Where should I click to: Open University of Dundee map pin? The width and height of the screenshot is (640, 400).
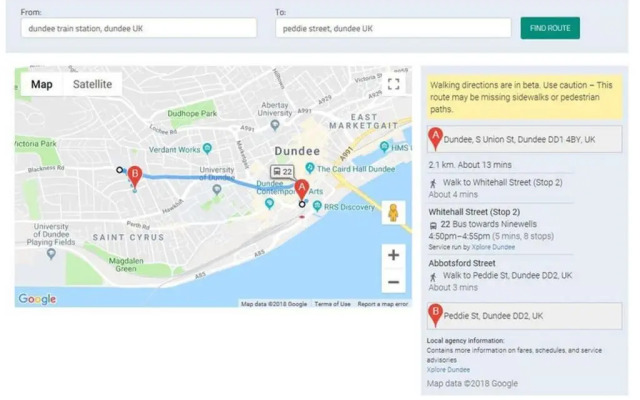click(x=217, y=189)
